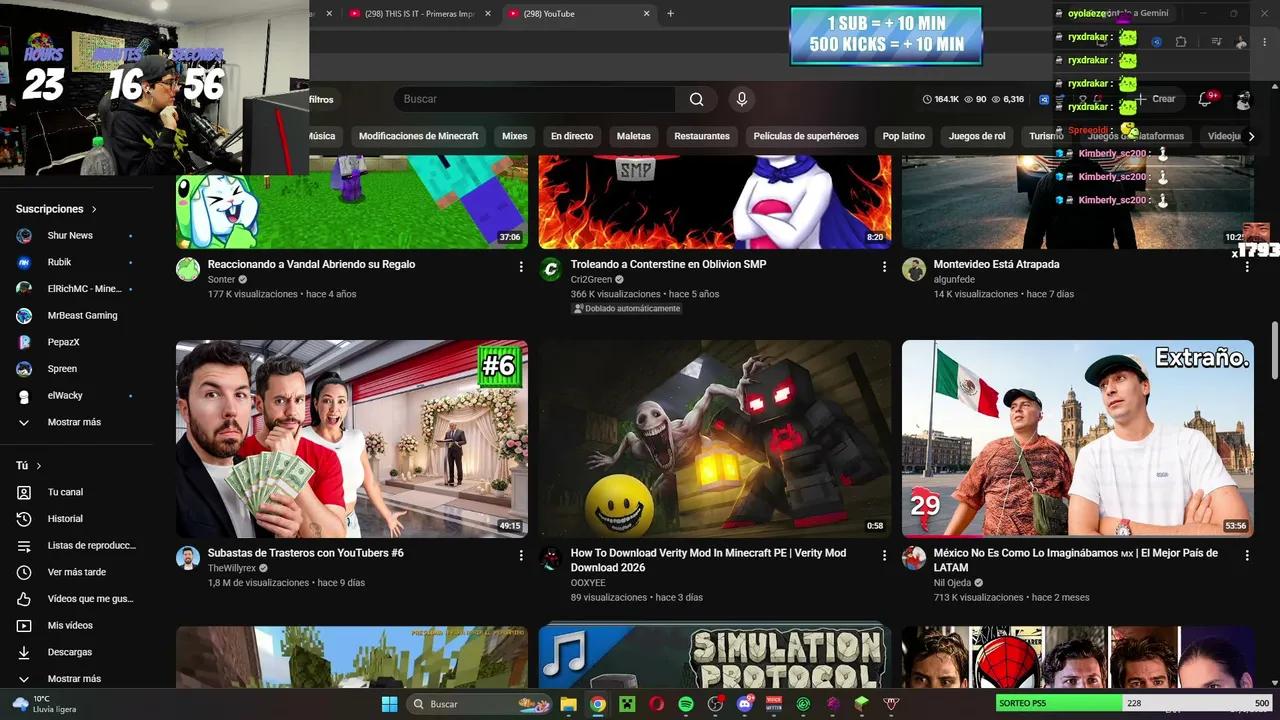Open the Tú section header
Screen dimensions: 1280x720
click(29, 466)
